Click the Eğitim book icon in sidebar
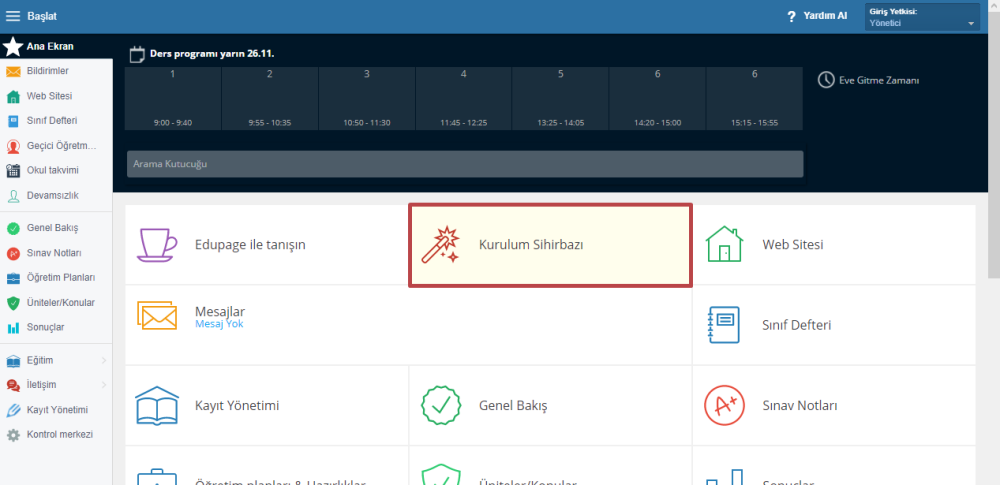 pos(13,361)
